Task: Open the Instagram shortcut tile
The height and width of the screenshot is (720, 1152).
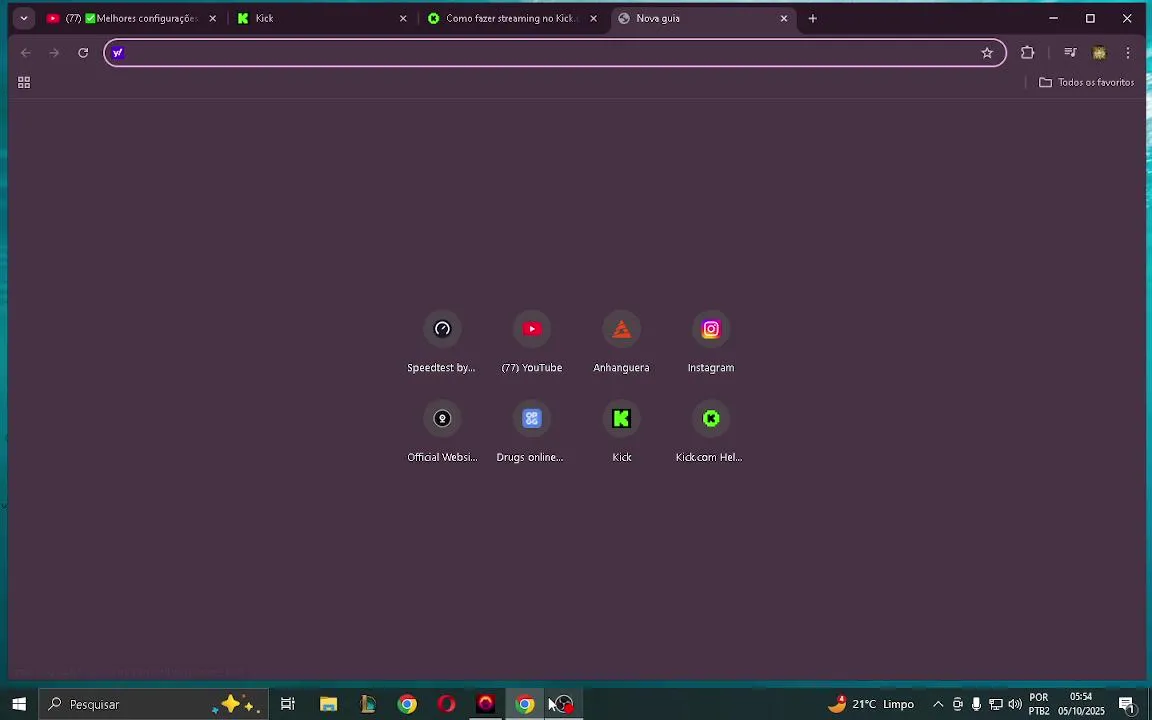Action: pos(710,342)
